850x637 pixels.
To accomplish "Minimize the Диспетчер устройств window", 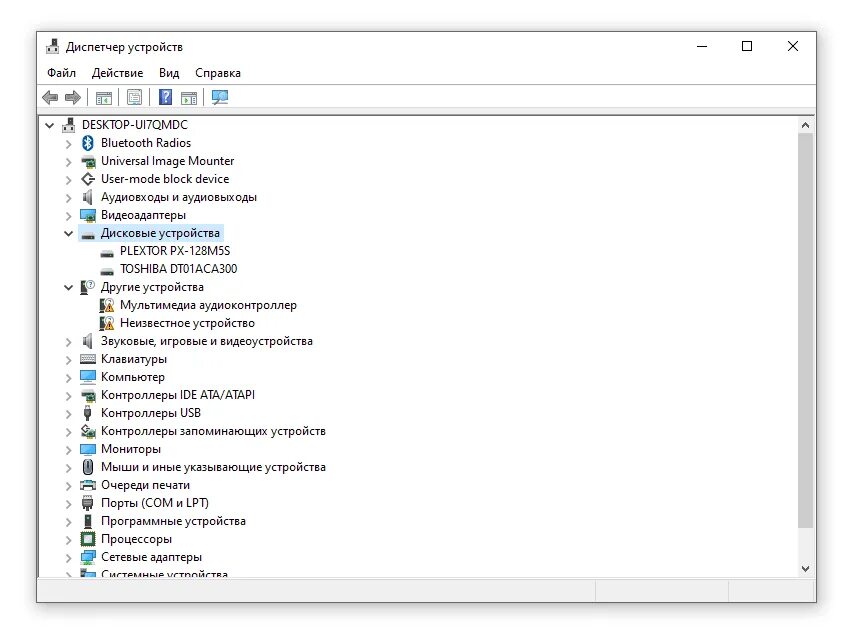I will tap(702, 47).
